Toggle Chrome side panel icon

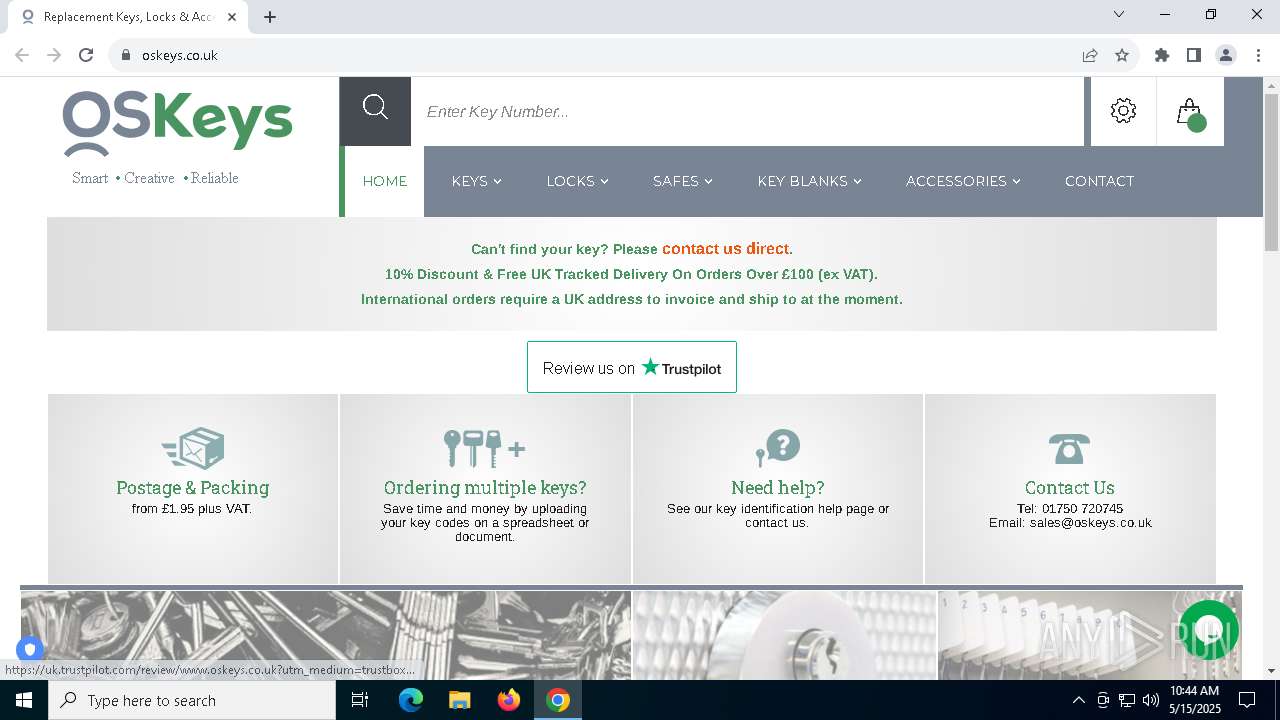[x=1194, y=55]
